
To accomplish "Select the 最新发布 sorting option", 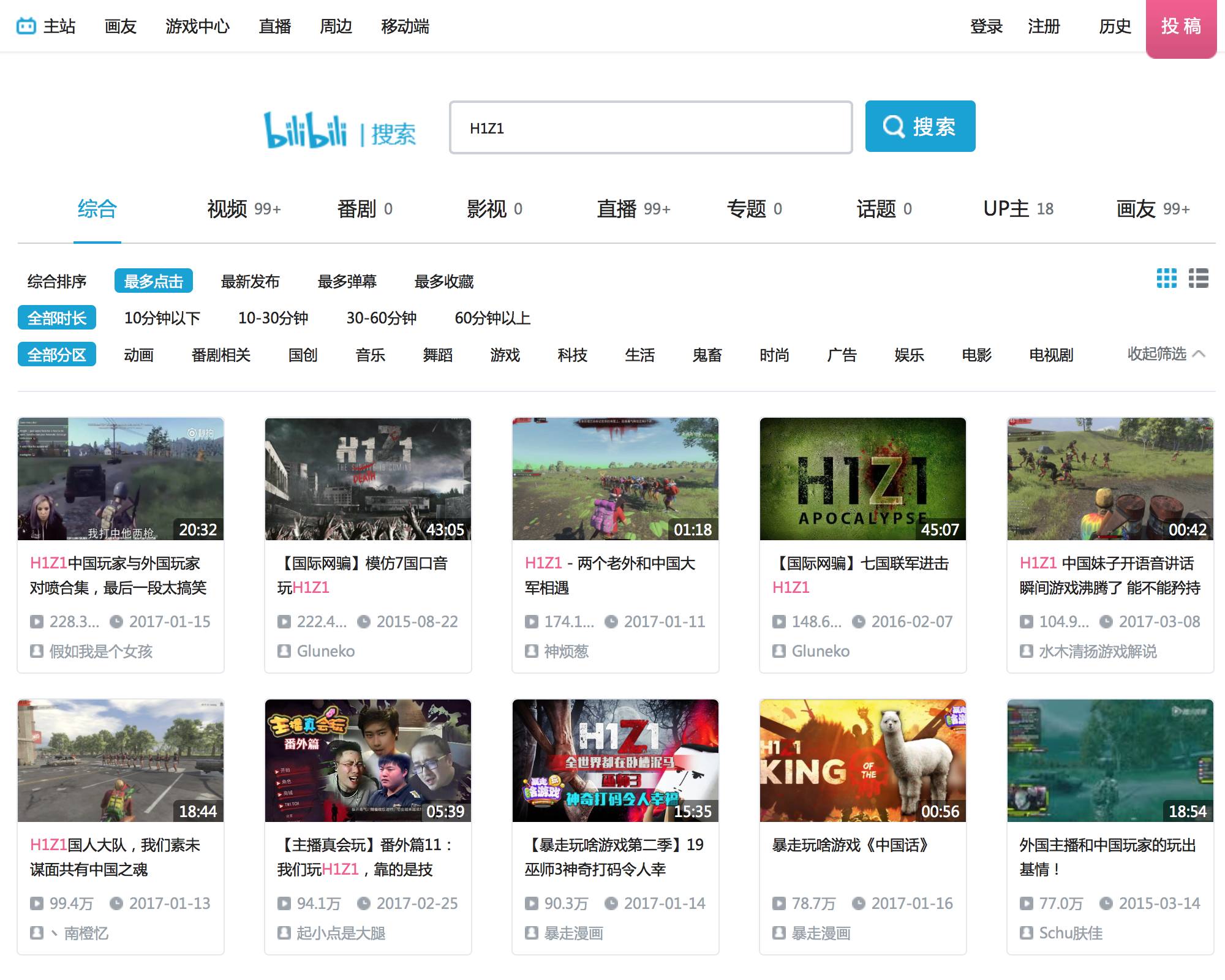I will 251,281.
